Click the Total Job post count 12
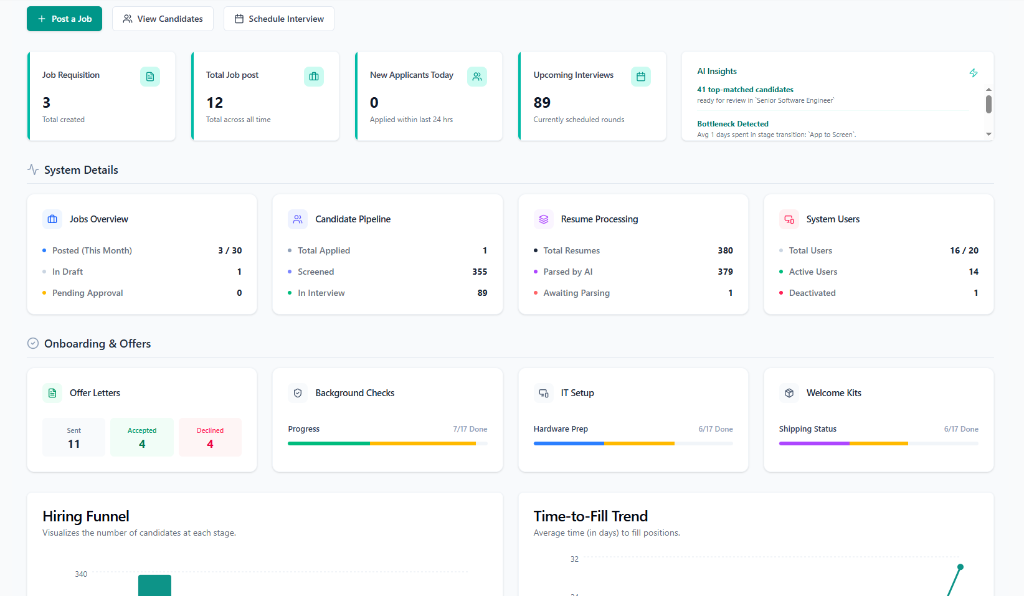Screen dimensions: 1024x596 tap(214, 102)
